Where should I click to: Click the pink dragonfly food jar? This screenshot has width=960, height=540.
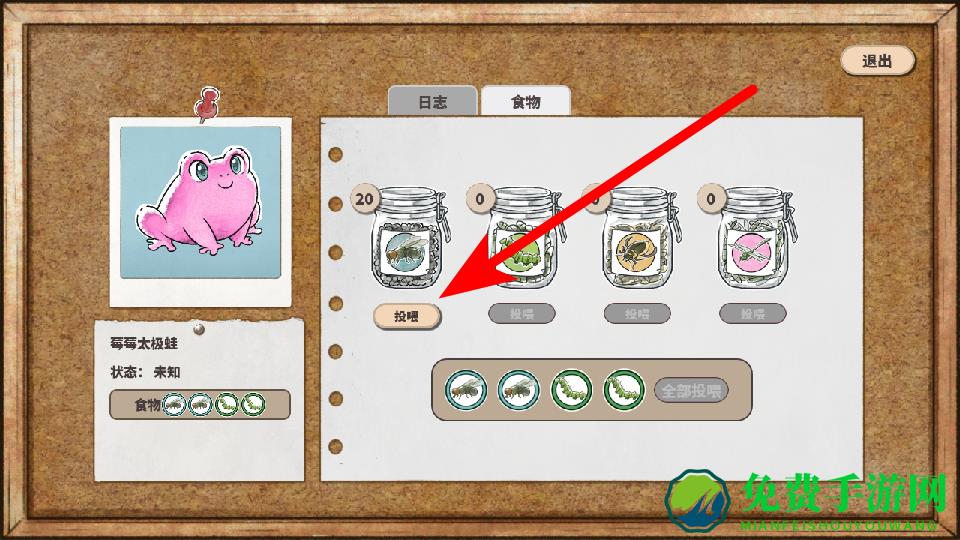click(756, 239)
